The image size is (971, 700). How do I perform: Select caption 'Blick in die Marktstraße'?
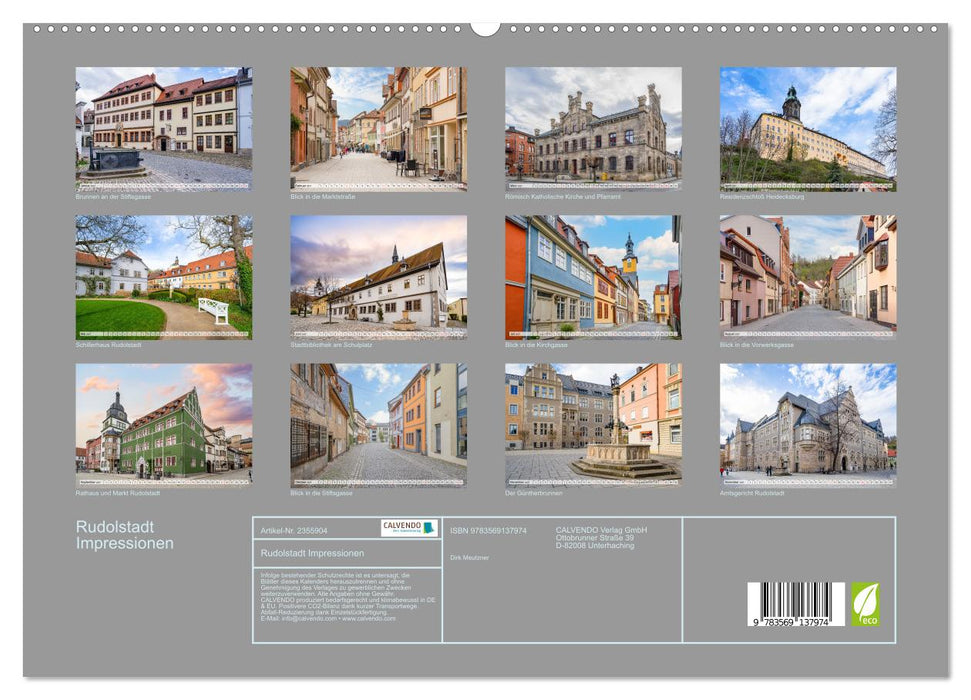pos(323,197)
